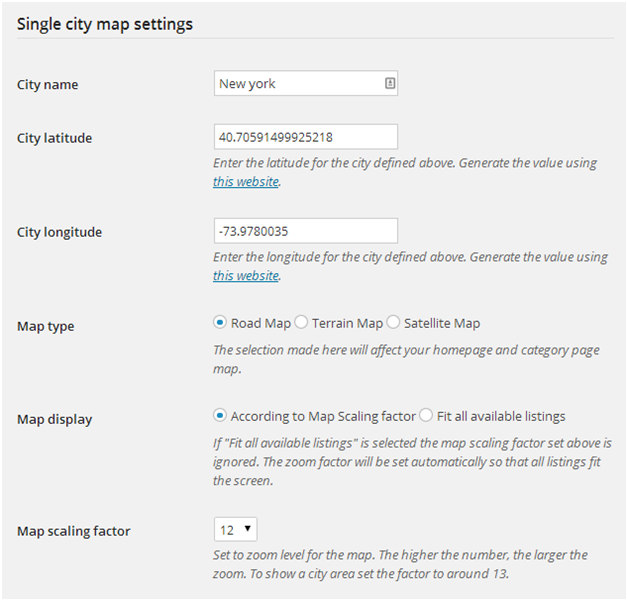
Task: Click the Map display label
Action: point(55,419)
